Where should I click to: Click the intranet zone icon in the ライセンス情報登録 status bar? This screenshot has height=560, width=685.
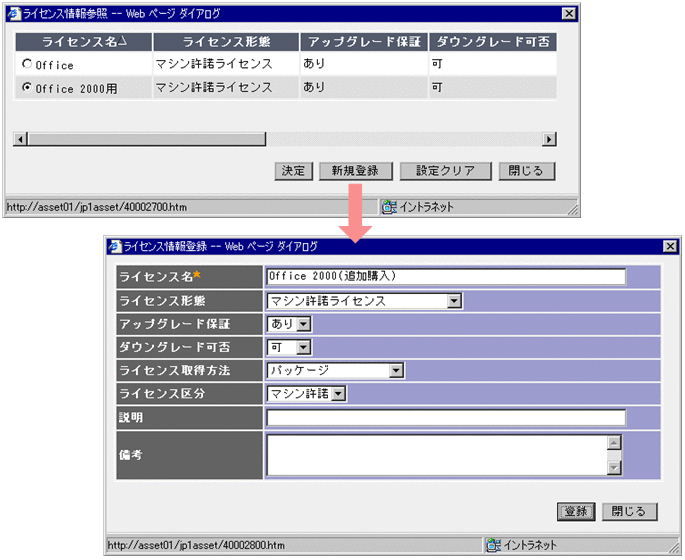pyautogui.click(x=493, y=545)
